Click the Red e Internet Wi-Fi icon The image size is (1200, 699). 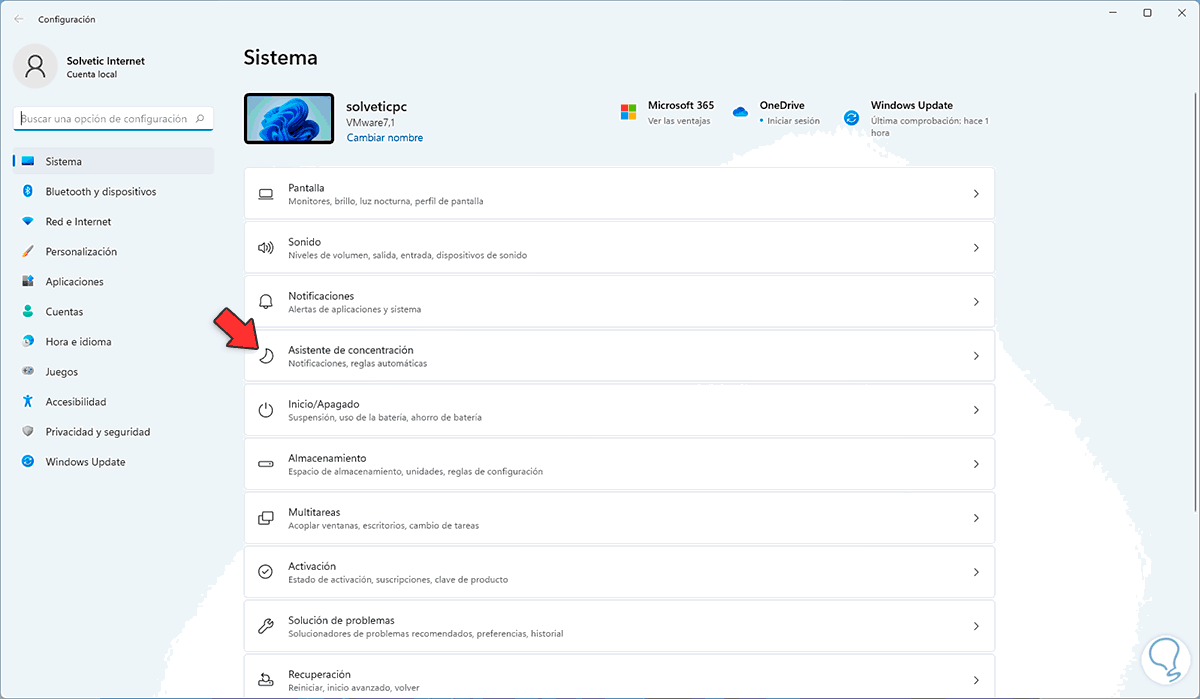click(x=28, y=221)
